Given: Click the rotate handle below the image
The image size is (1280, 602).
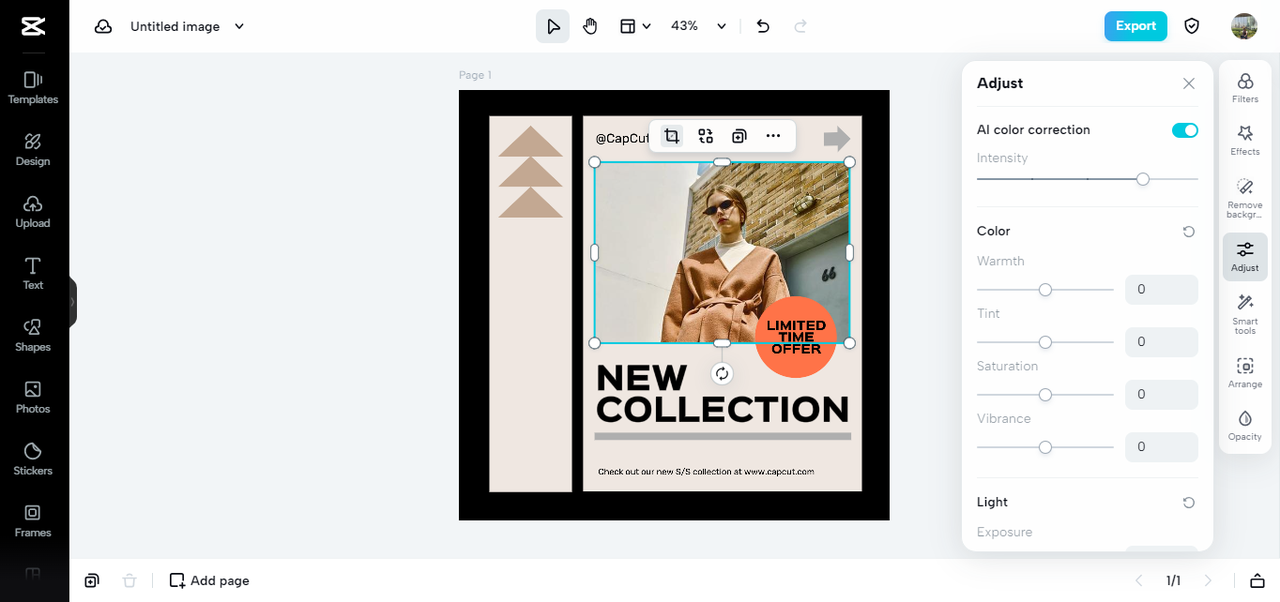Looking at the screenshot, I should [722, 373].
